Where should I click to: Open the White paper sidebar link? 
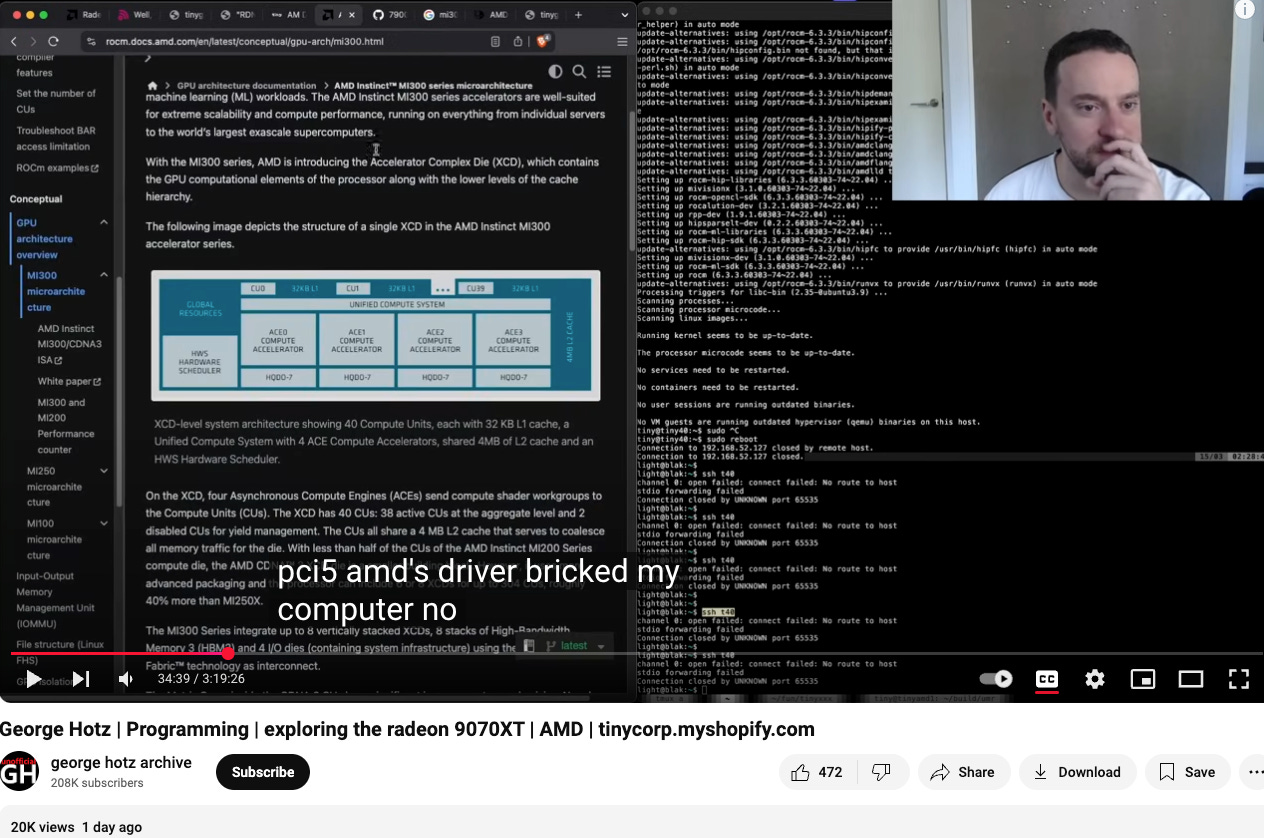point(69,381)
